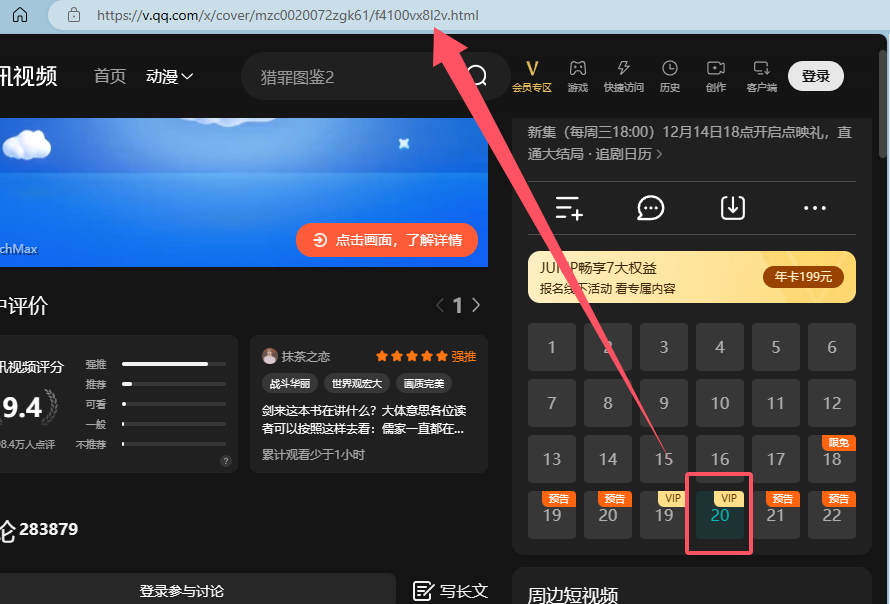
Task: Start a search with the magnifier icon
Action: (x=477, y=75)
